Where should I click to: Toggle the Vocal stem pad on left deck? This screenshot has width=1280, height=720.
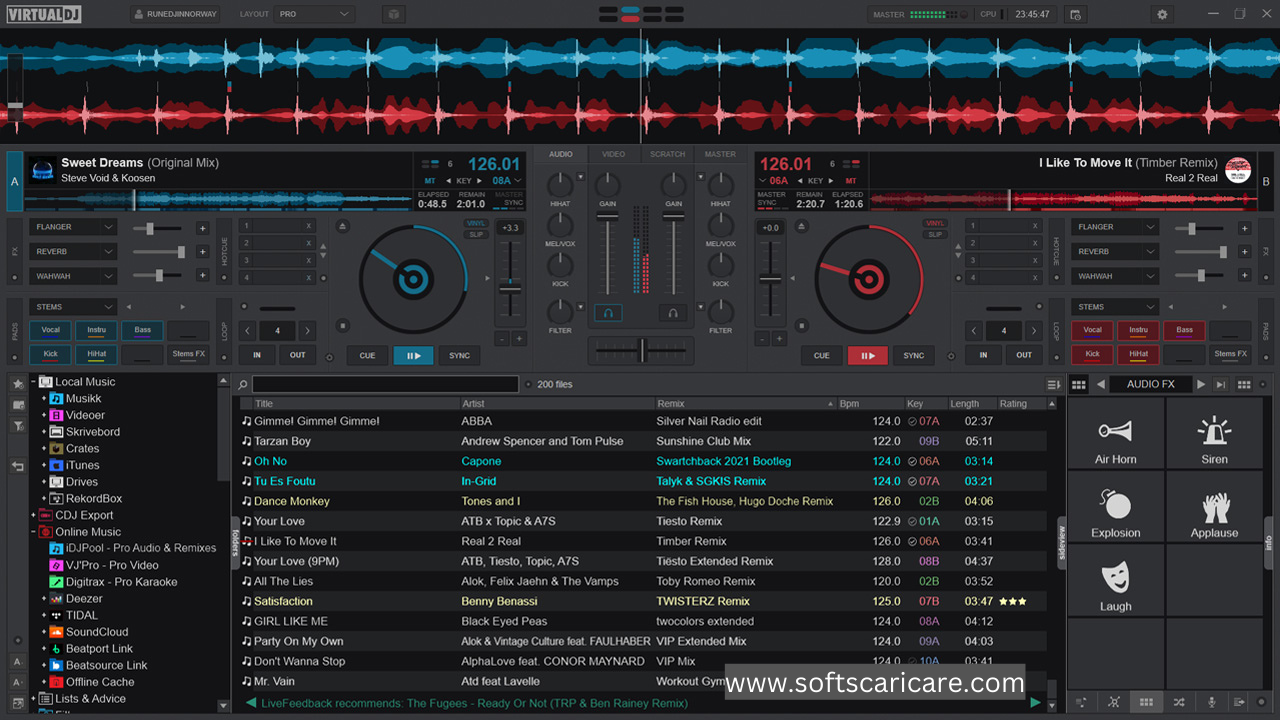pyautogui.click(x=50, y=331)
